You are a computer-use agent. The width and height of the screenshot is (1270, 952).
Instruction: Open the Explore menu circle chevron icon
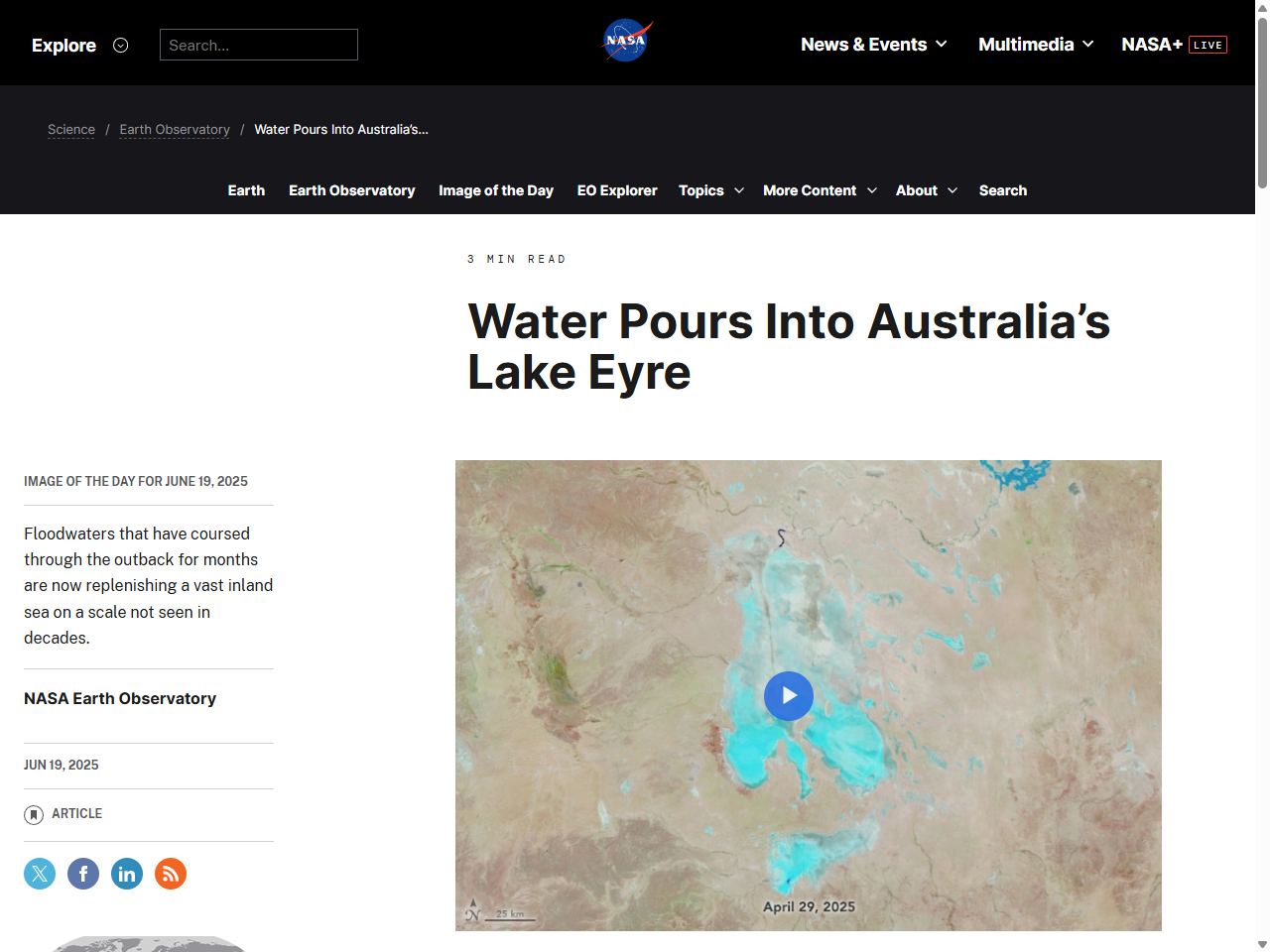pos(121,45)
